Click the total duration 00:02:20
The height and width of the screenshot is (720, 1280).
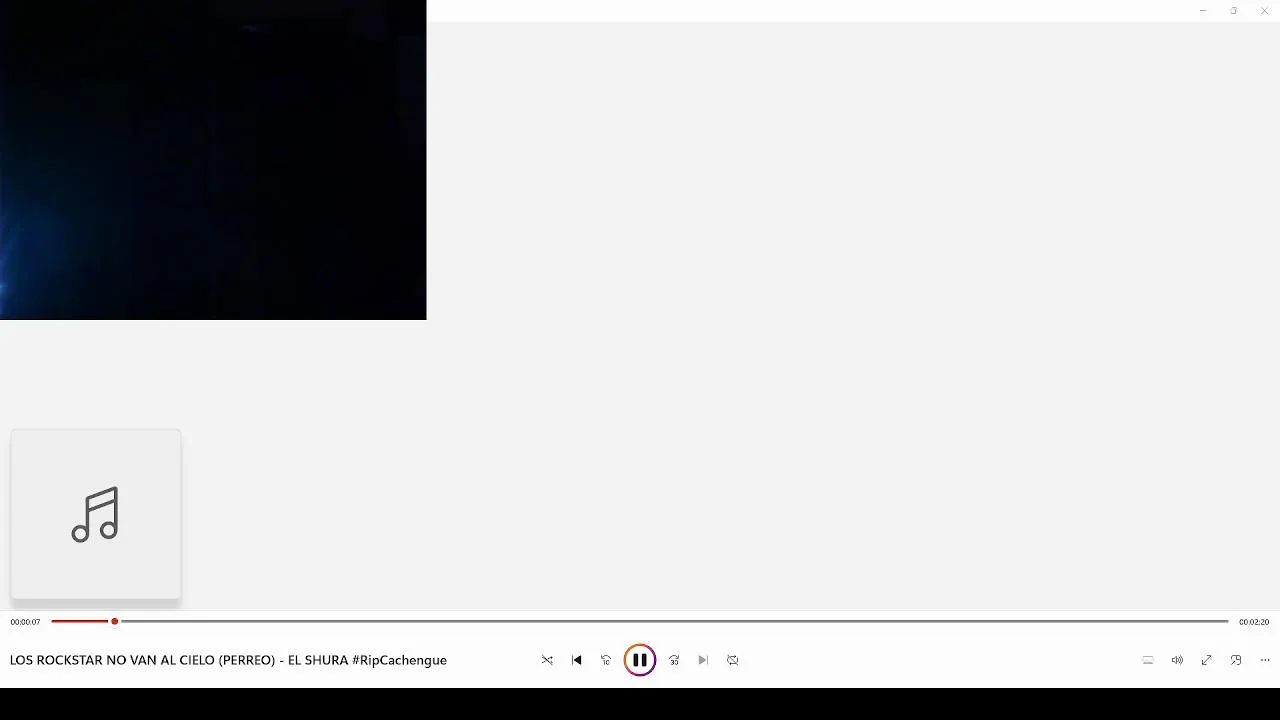(x=1254, y=622)
